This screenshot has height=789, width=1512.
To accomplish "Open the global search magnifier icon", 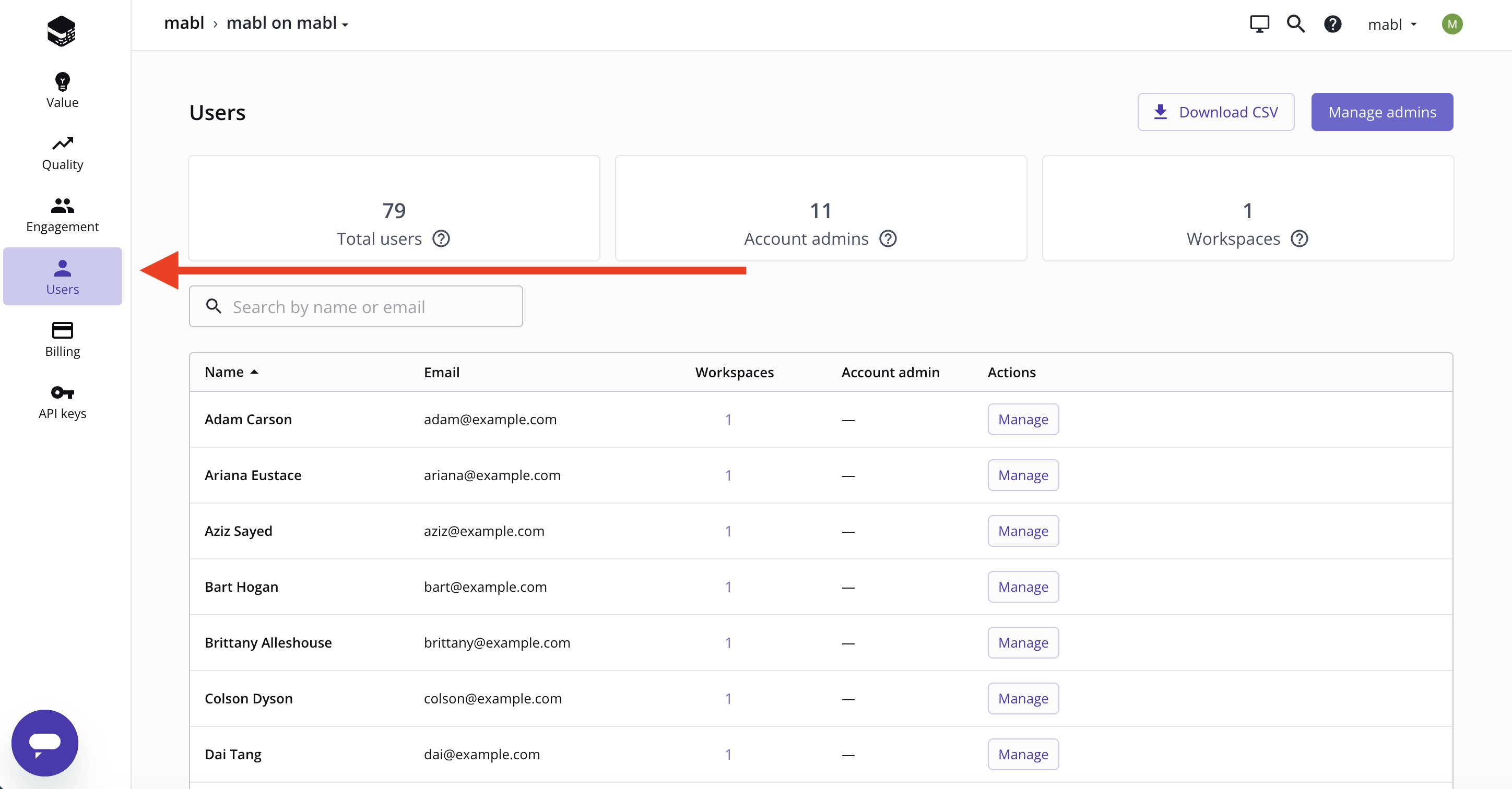I will [x=1296, y=24].
